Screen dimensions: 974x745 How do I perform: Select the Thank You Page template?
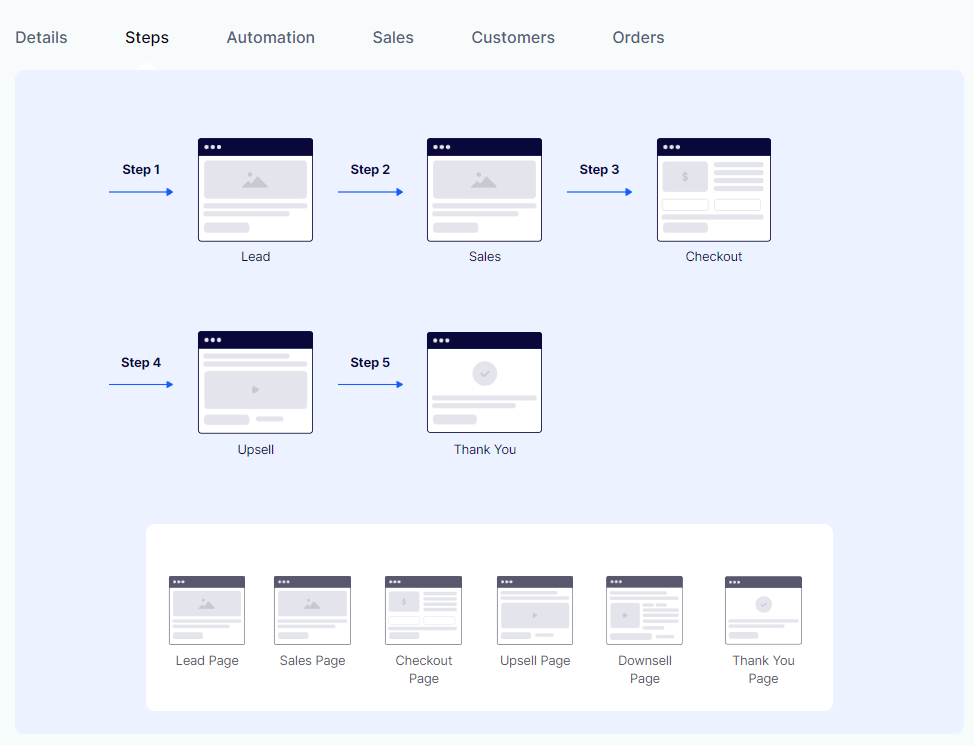click(763, 610)
